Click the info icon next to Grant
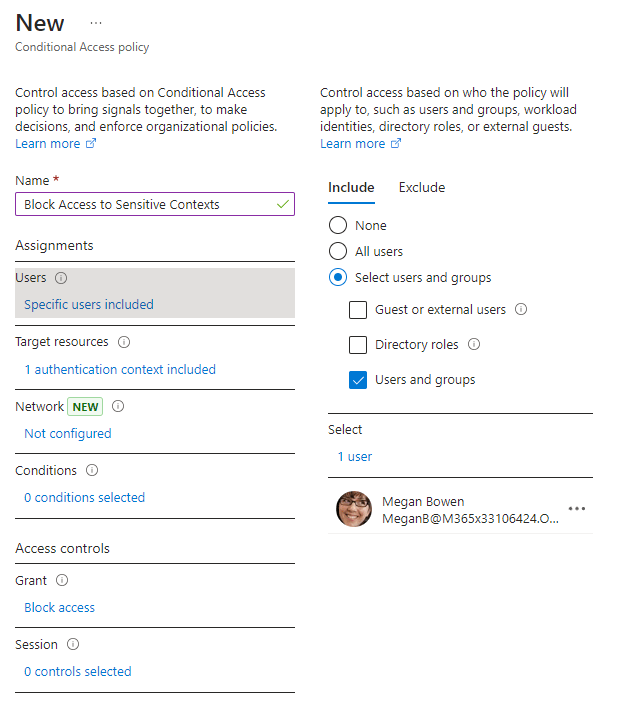621x723 pixels. coord(62,580)
